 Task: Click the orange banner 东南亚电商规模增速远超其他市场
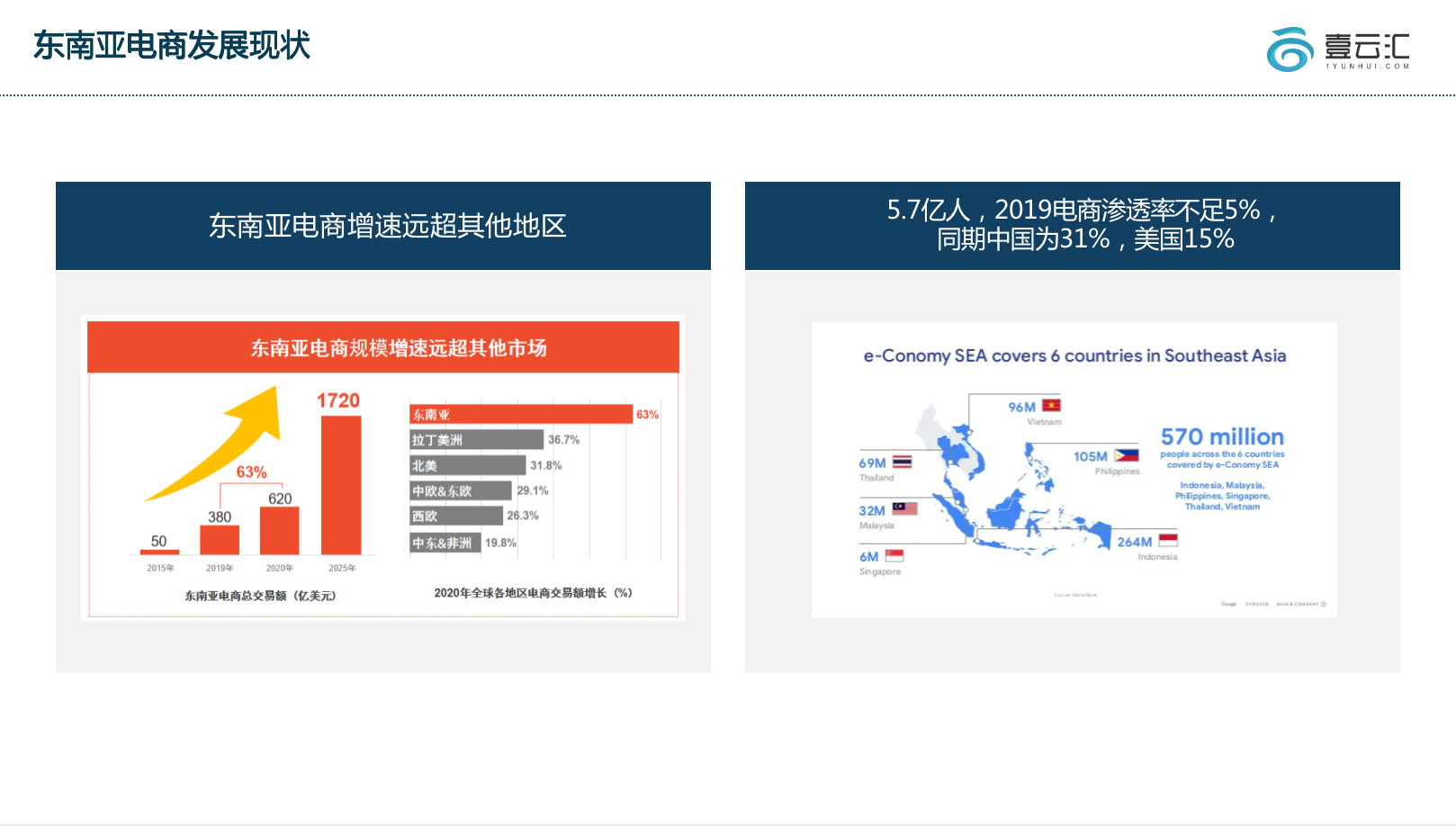(x=383, y=347)
